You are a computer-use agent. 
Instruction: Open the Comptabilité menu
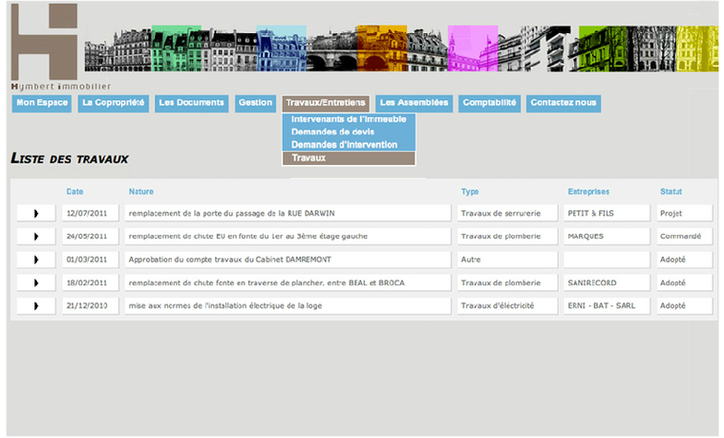(489, 103)
